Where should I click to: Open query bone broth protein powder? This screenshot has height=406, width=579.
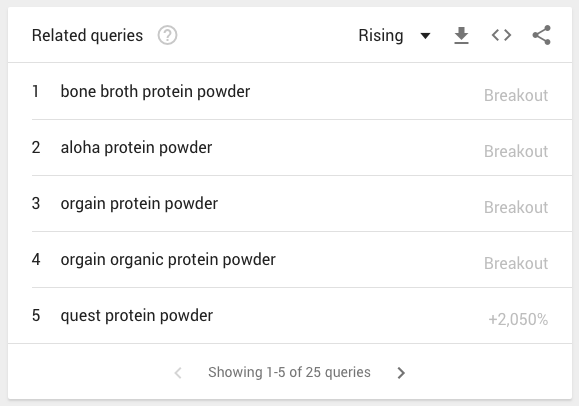(x=155, y=91)
